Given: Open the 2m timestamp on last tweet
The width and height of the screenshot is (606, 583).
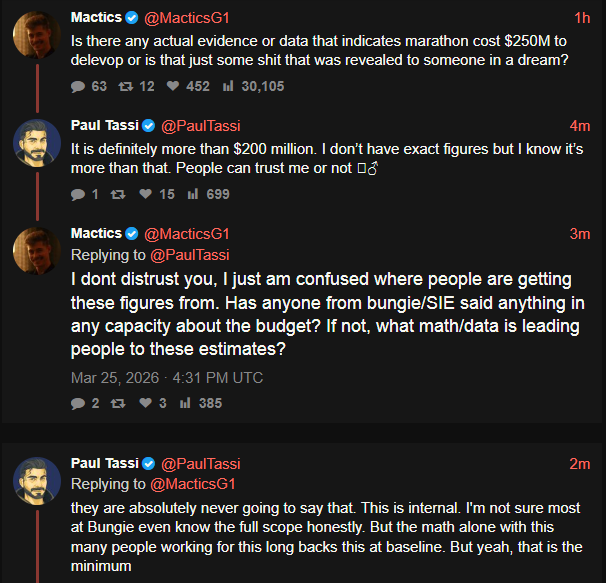Looking at the screenshot, I should [x=580, y=464].
